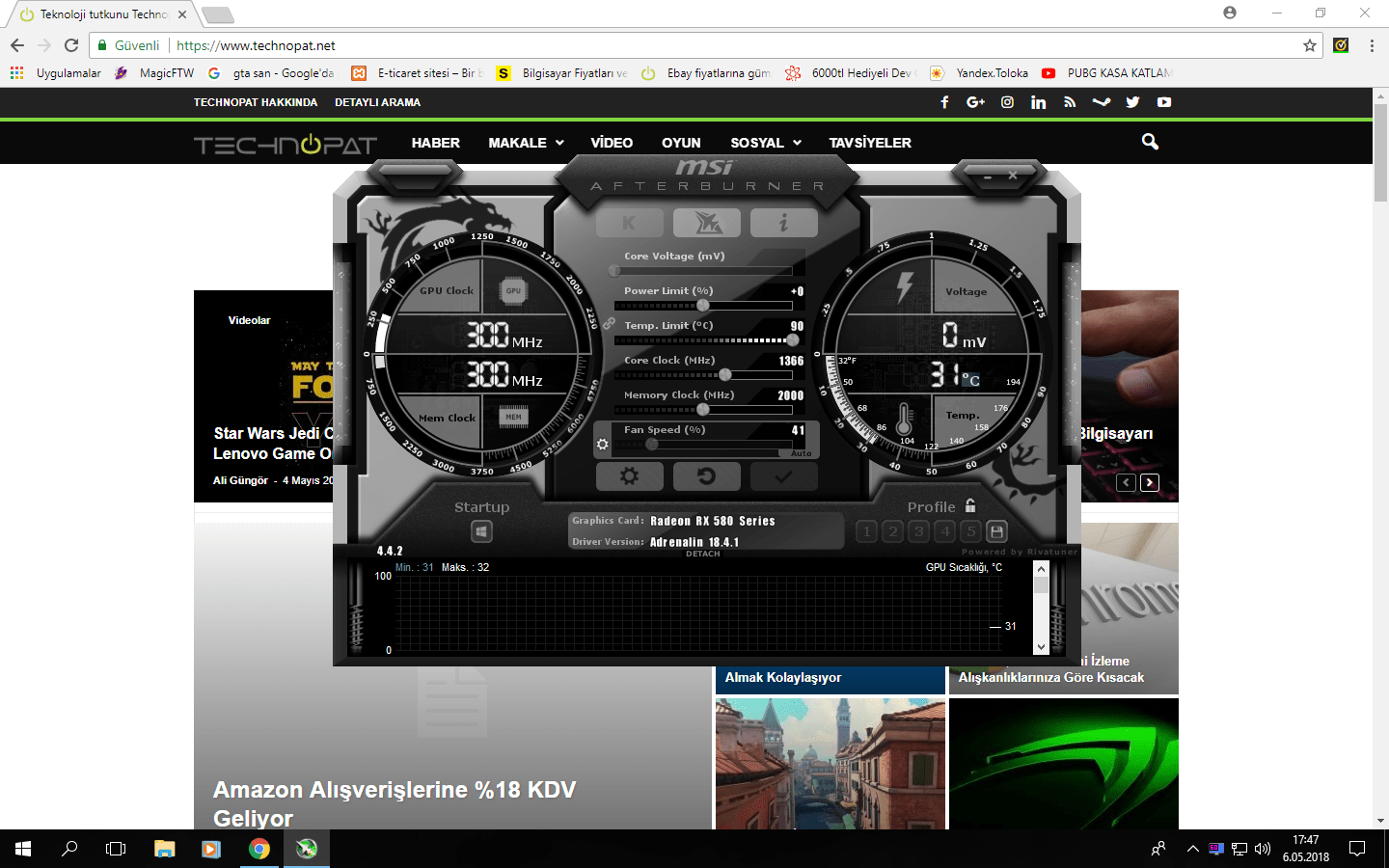Open Technopat's Instagram icon

click(1007, 102)
